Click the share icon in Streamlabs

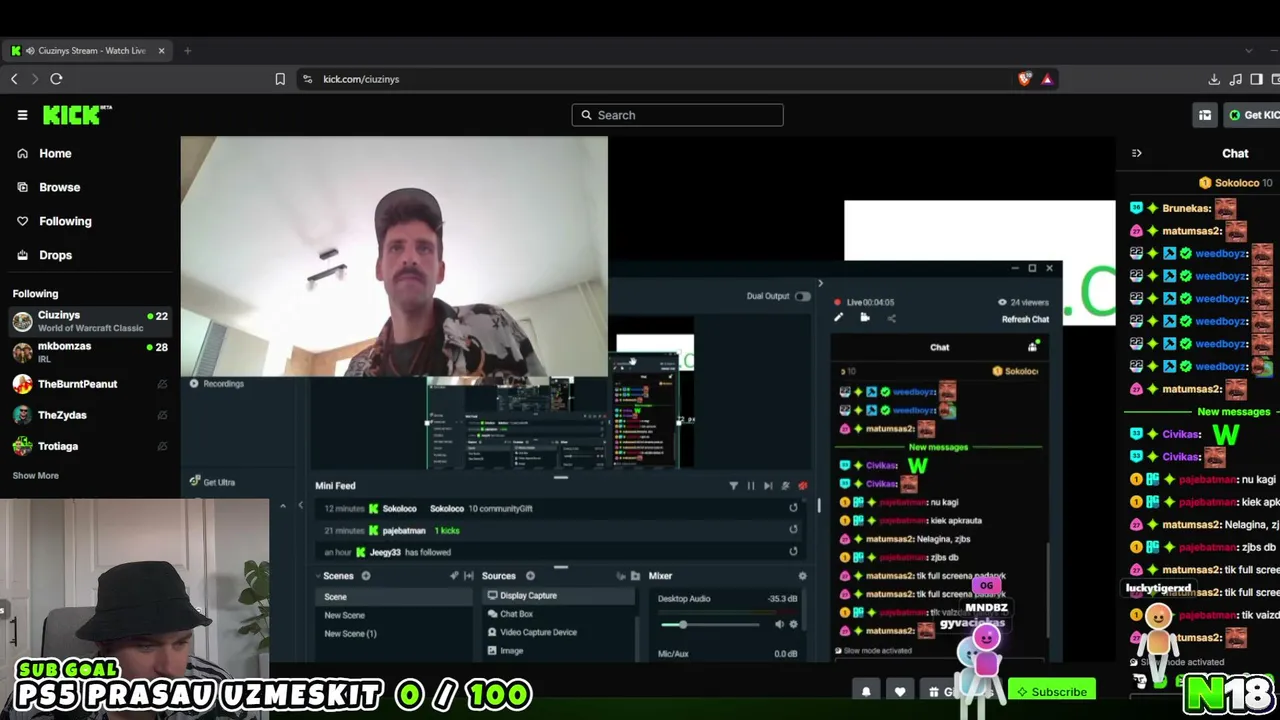pos(891,318)
